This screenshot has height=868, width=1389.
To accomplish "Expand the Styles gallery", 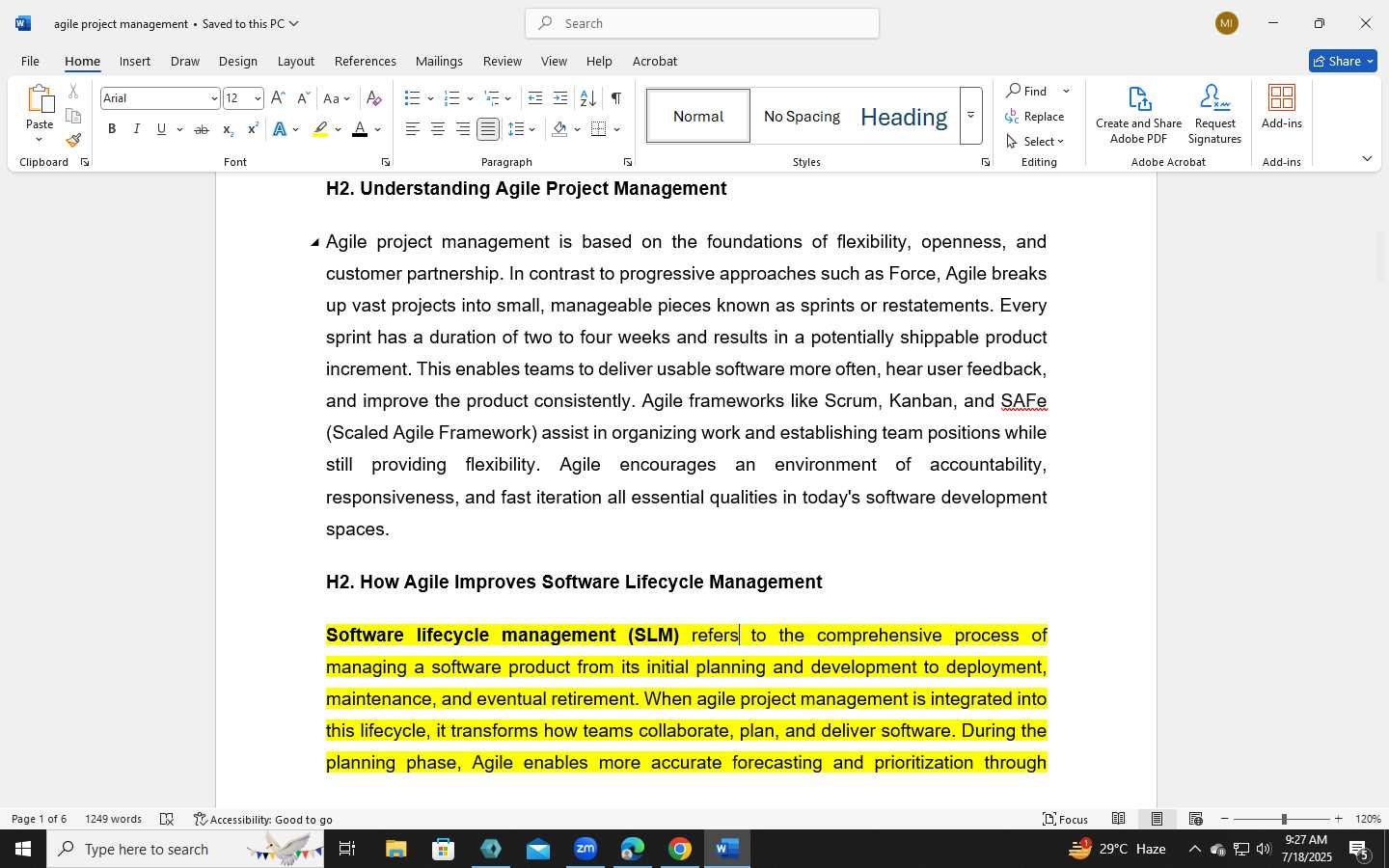I will click(971, 116).
